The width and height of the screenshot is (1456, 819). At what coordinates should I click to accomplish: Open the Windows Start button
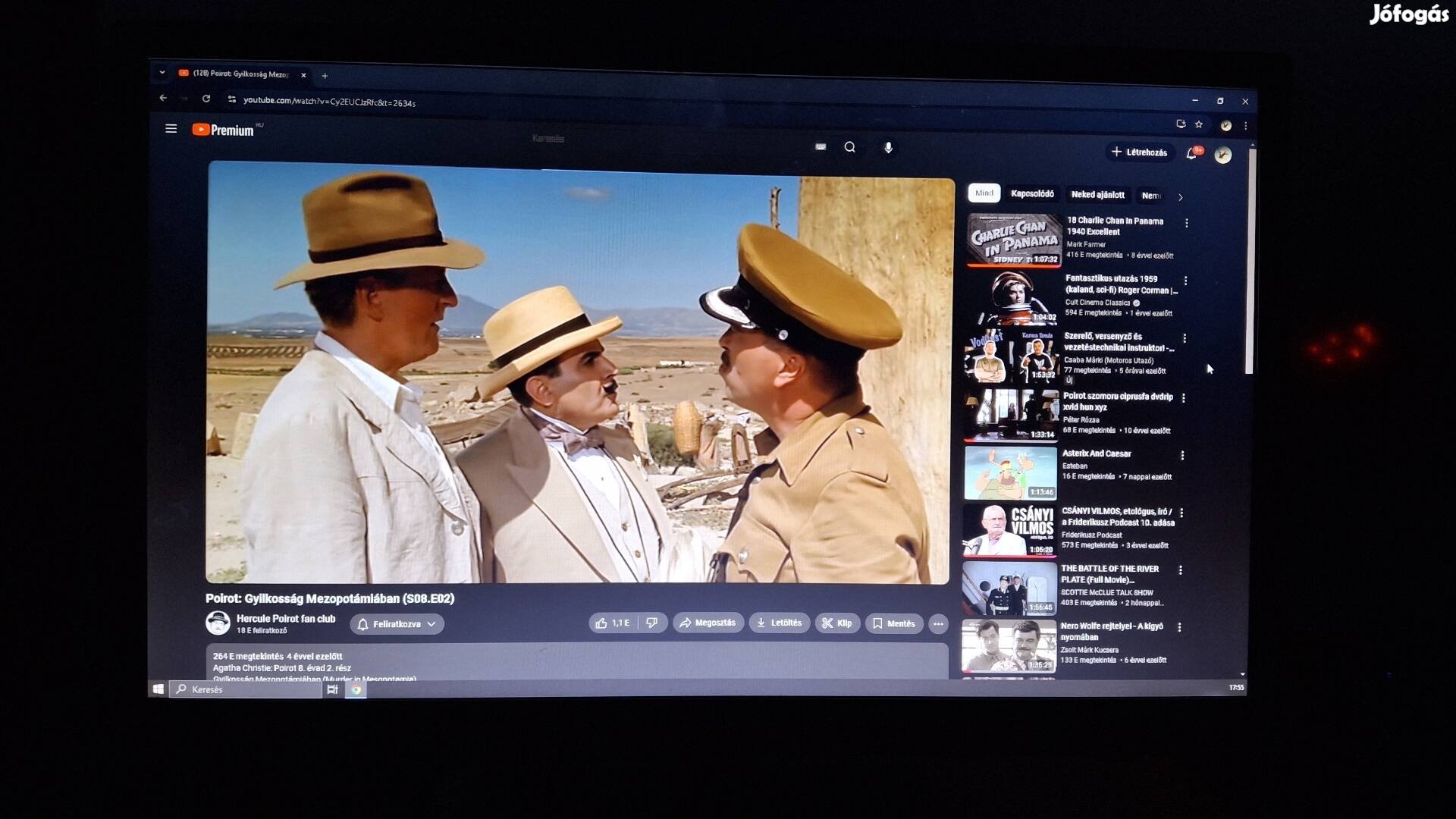pyautogui.click(x=158, y=689)
